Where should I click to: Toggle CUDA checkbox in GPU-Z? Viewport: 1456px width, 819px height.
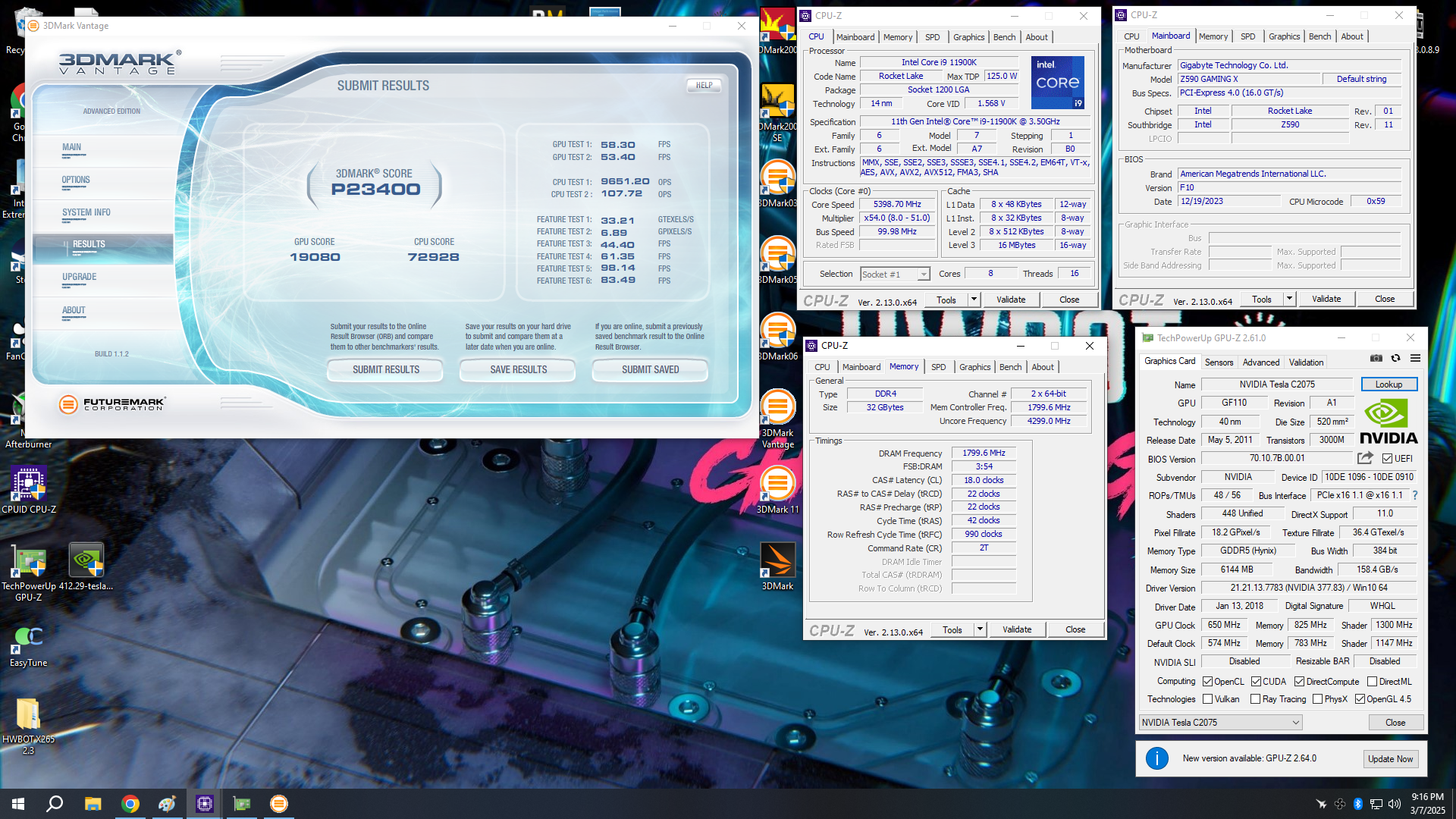point(1256,682)
